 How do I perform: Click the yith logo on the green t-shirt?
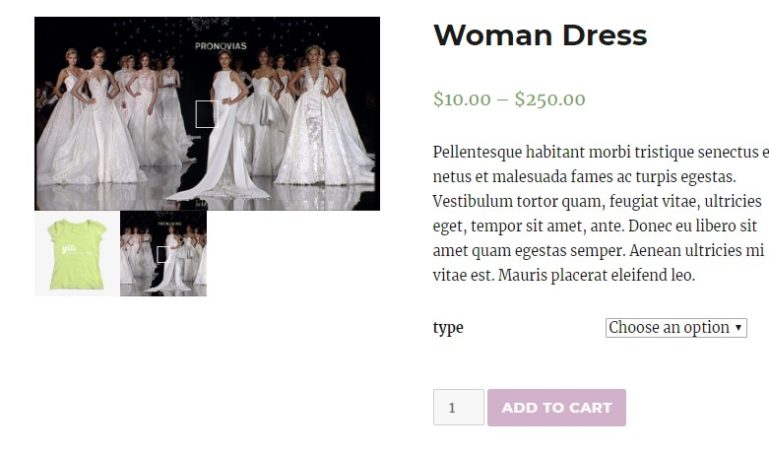(68, 248)
